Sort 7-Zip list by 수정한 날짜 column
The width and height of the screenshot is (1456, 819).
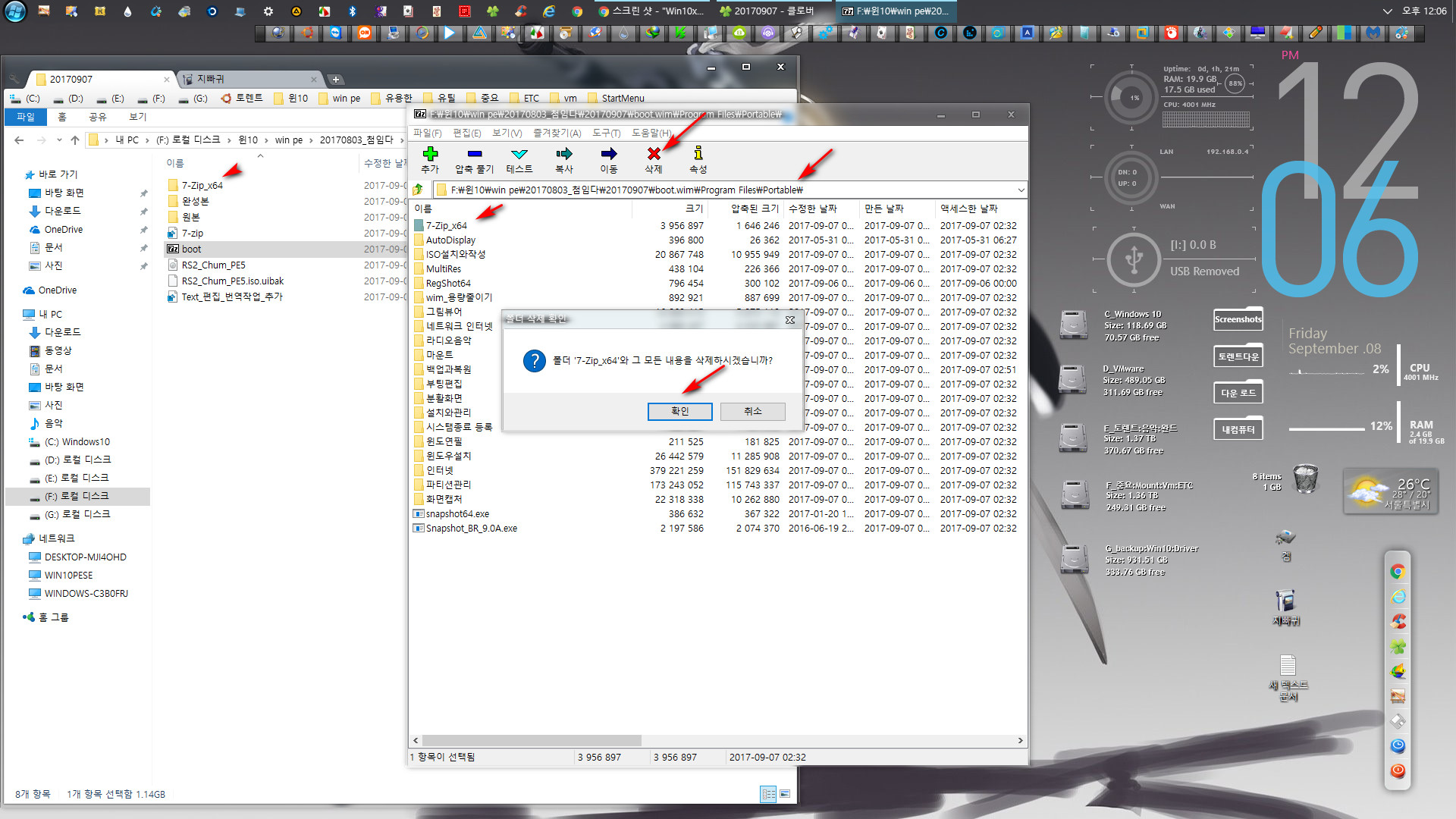pos(812,209)
